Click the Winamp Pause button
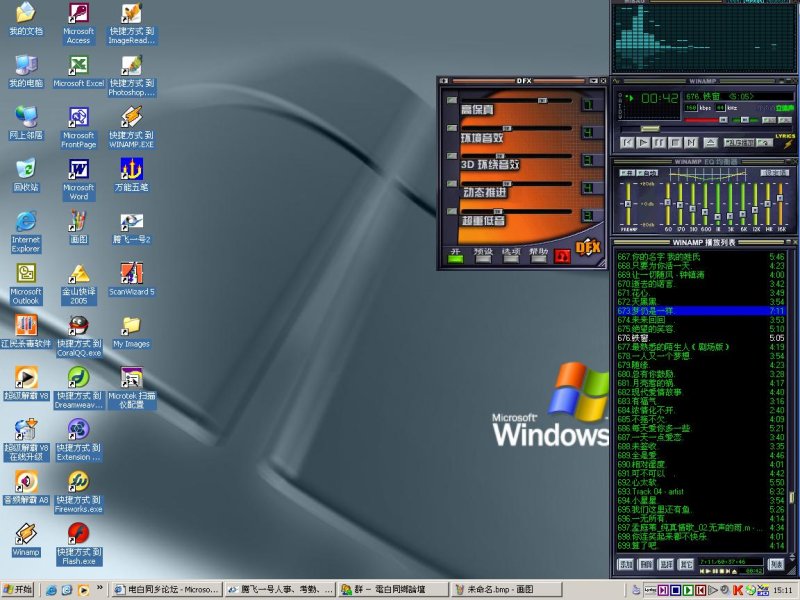Image resolution: width=800 pixels, height=600 pixels. 659,143
